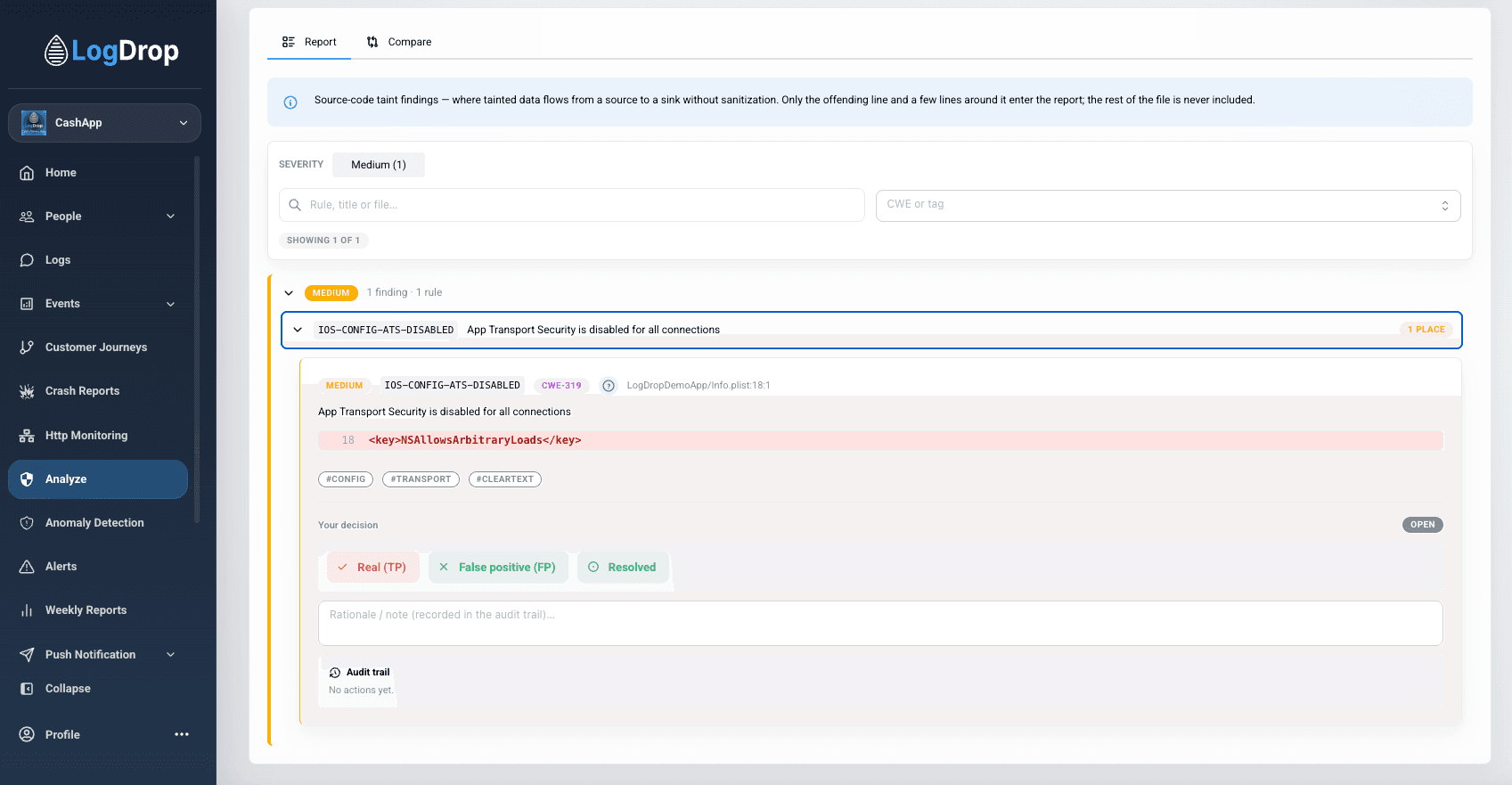
Task: Click the Rationale note text box
Action: (x=880, y=624)
